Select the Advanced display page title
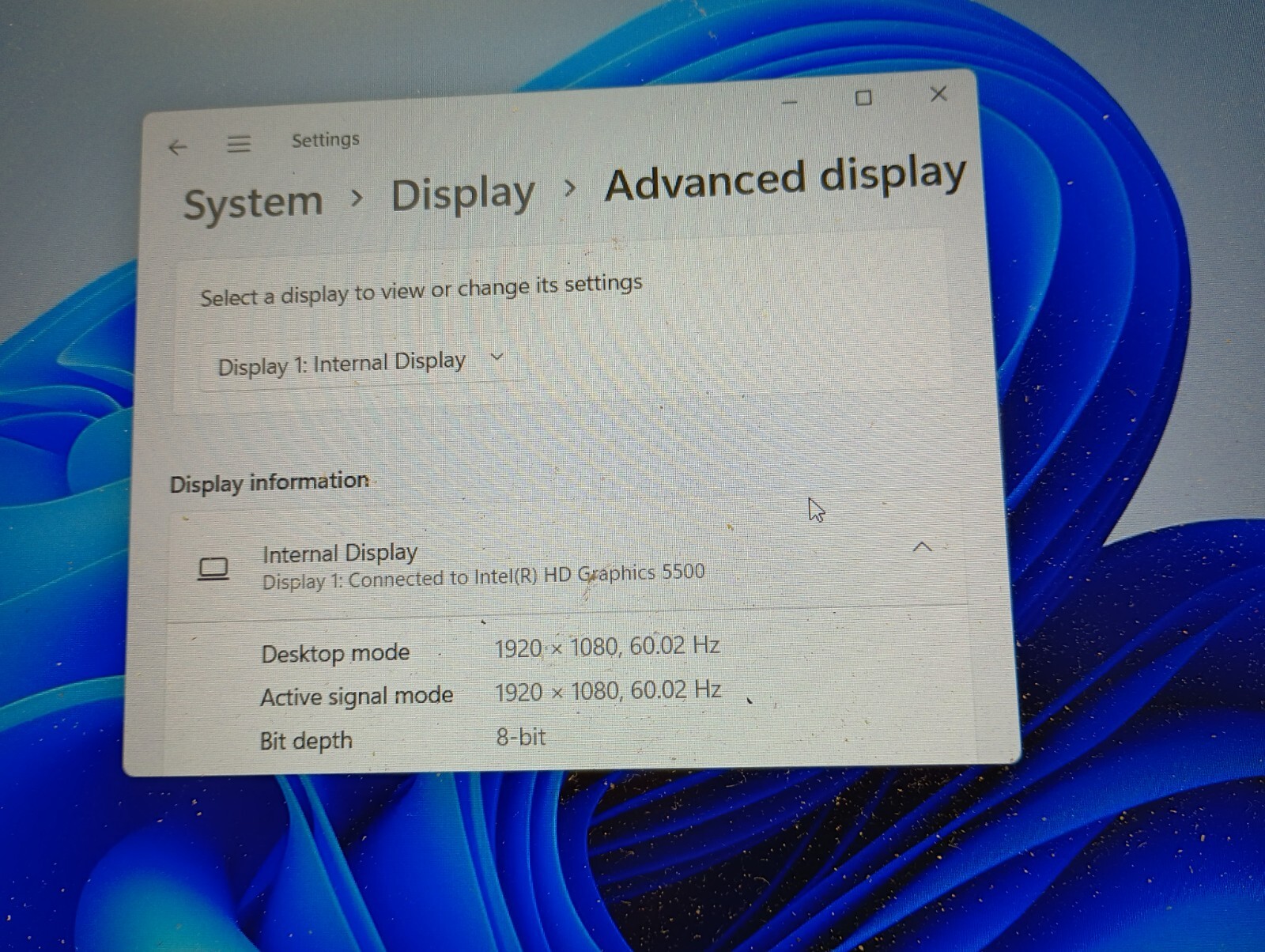The width and height of the screenshot is (1265, 952). tap(785, 178)
